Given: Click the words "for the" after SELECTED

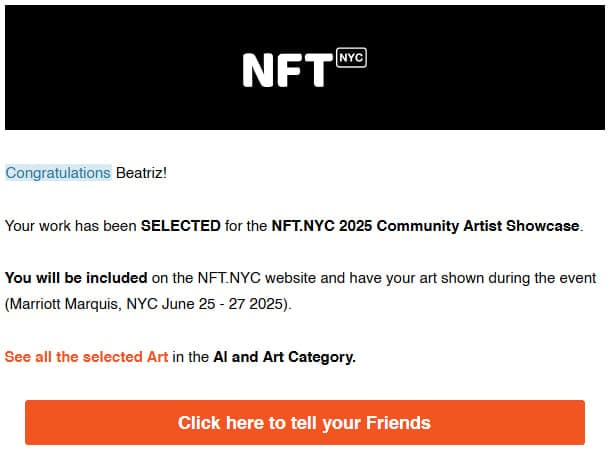Looking at the screenshot, I should pos(246,226).
